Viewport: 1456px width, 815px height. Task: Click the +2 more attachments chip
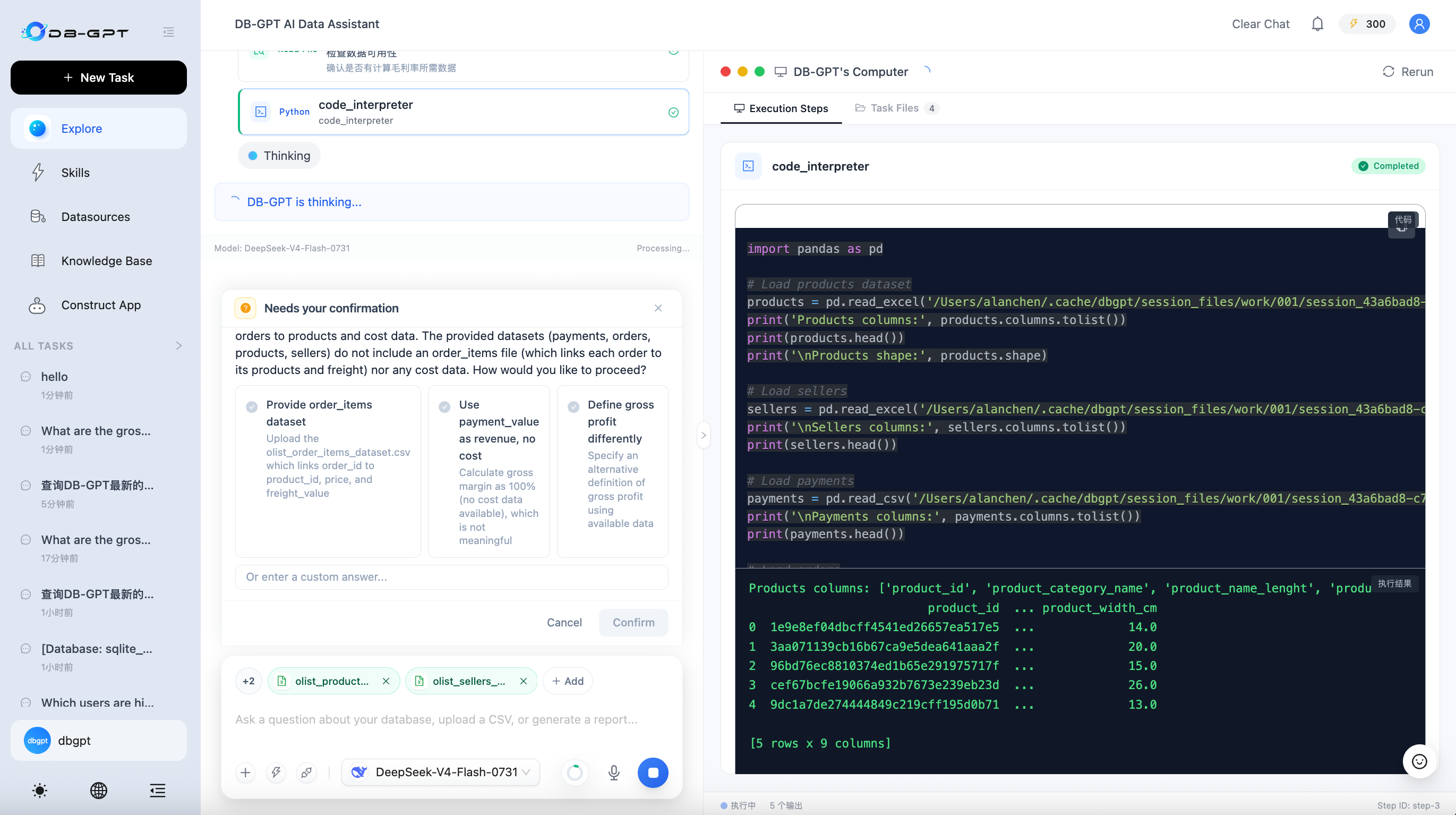pos(249,681)
